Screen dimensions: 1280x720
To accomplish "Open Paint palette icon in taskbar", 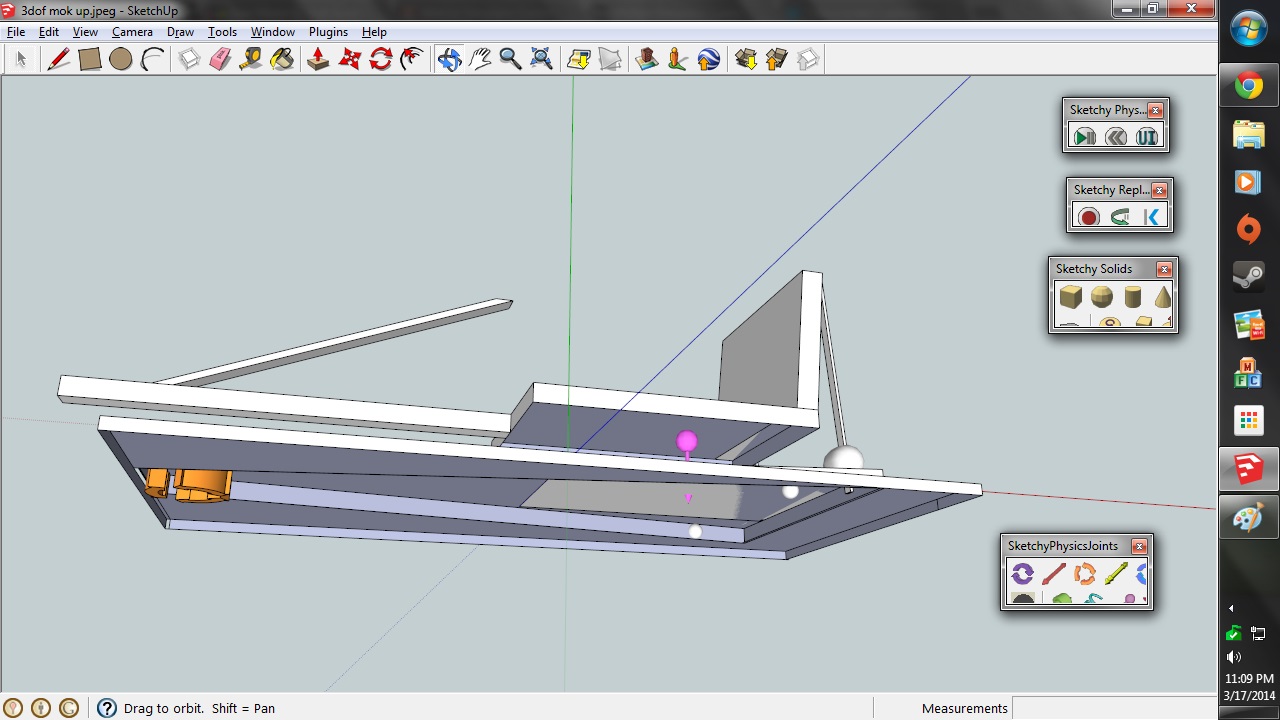I will click(1249, 516).
